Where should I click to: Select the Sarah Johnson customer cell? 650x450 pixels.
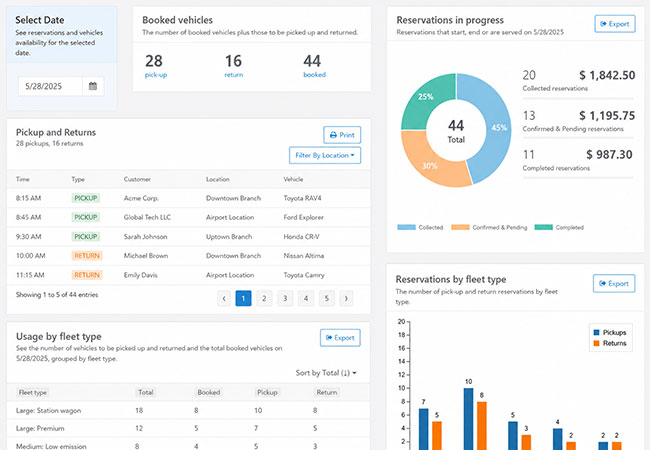click(x=146, y=237)
